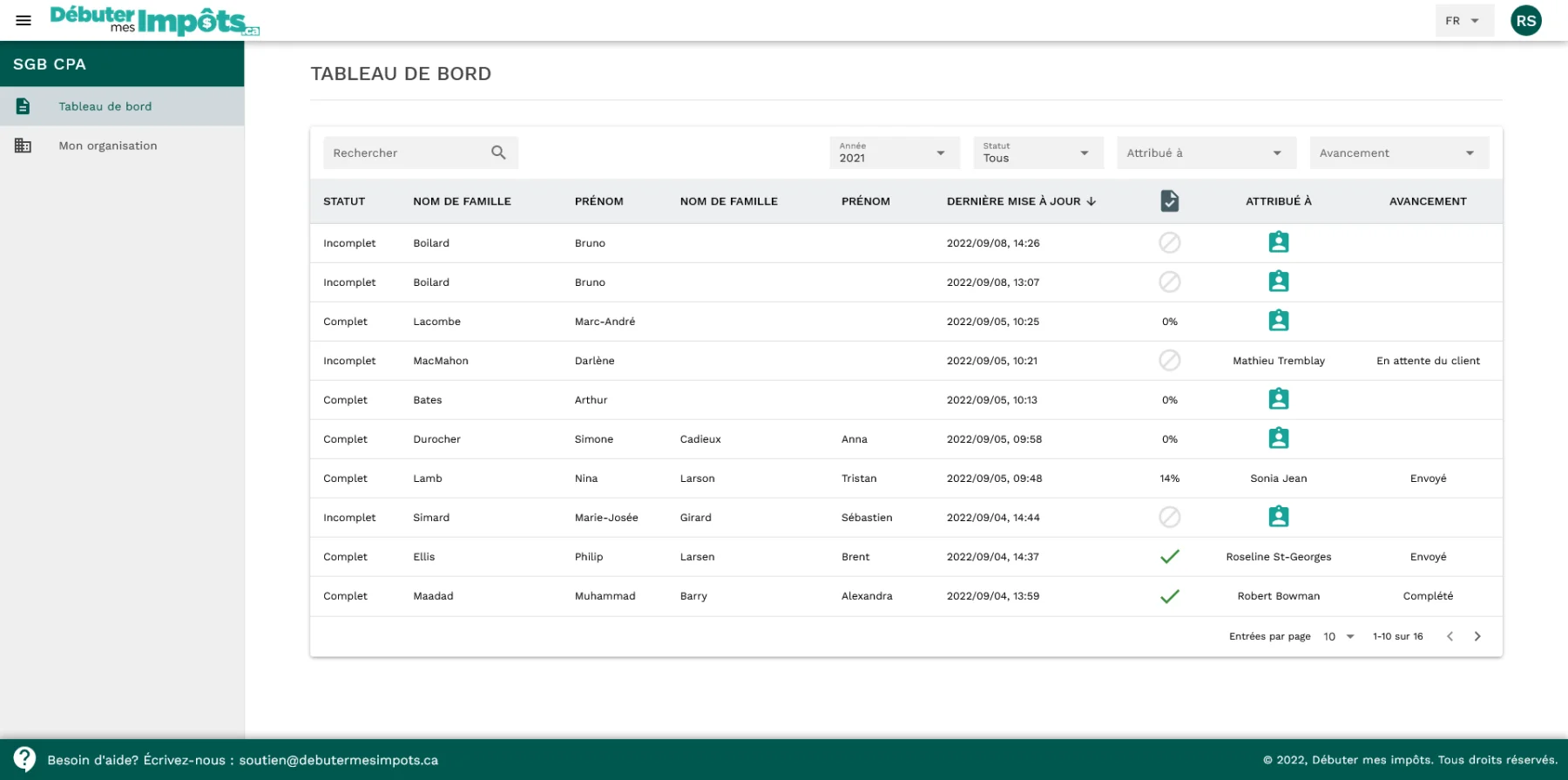
Task: Click the assign badge icon for Bates
Action: tap(1279, 399)
